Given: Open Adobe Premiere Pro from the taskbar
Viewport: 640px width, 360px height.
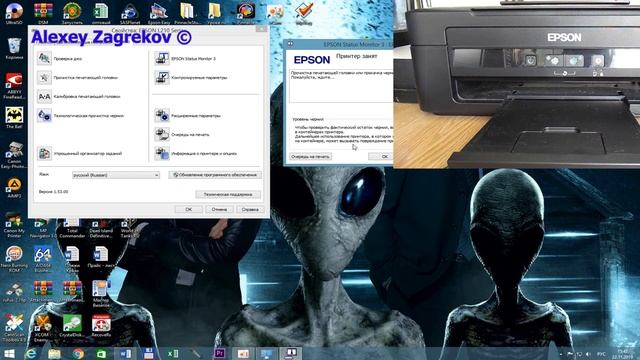Looking at the screenshot, I should (x=219, y=353).
